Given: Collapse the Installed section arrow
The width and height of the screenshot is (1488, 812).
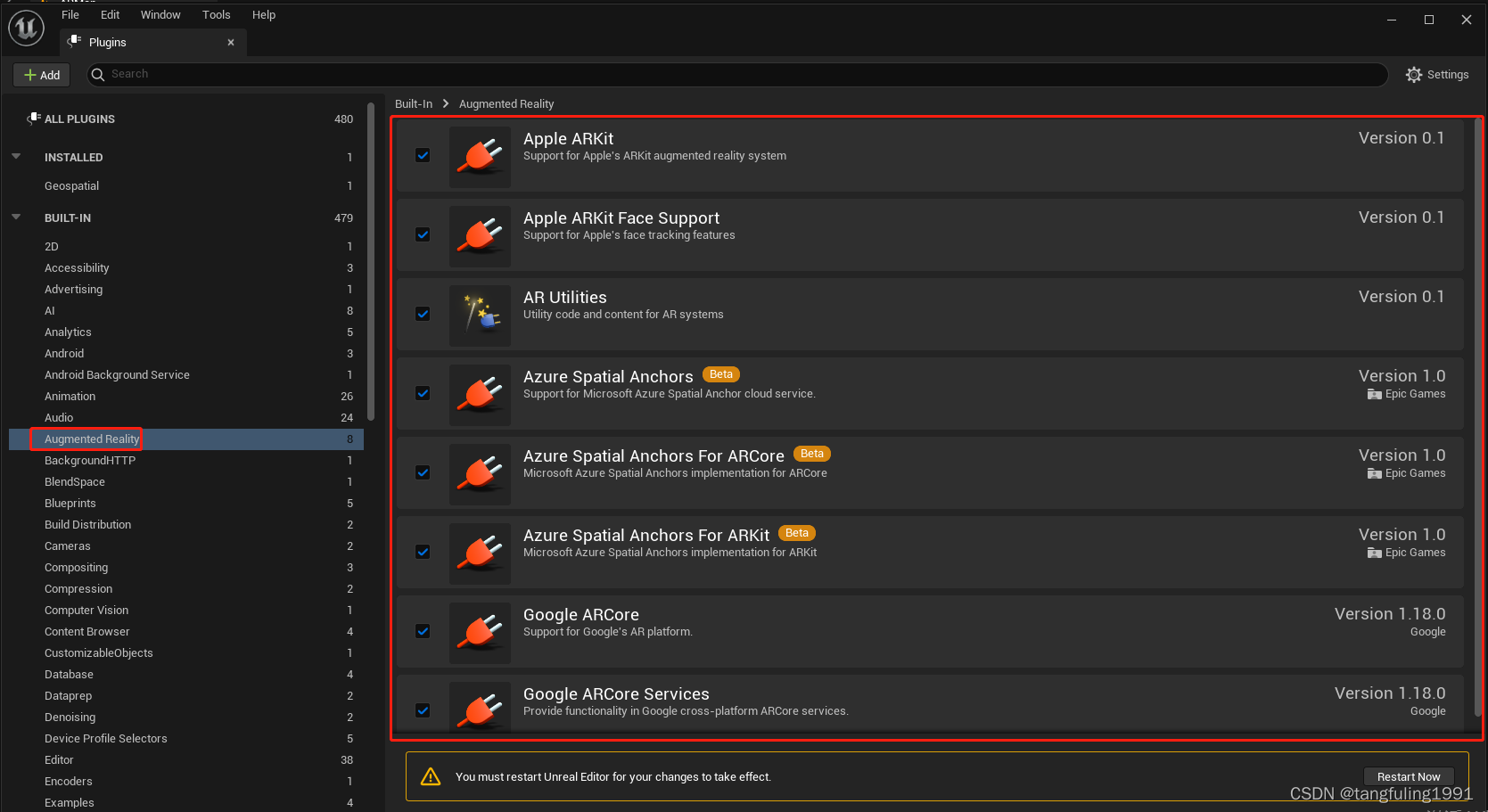Looking at the screenshot, I should 16,156.
